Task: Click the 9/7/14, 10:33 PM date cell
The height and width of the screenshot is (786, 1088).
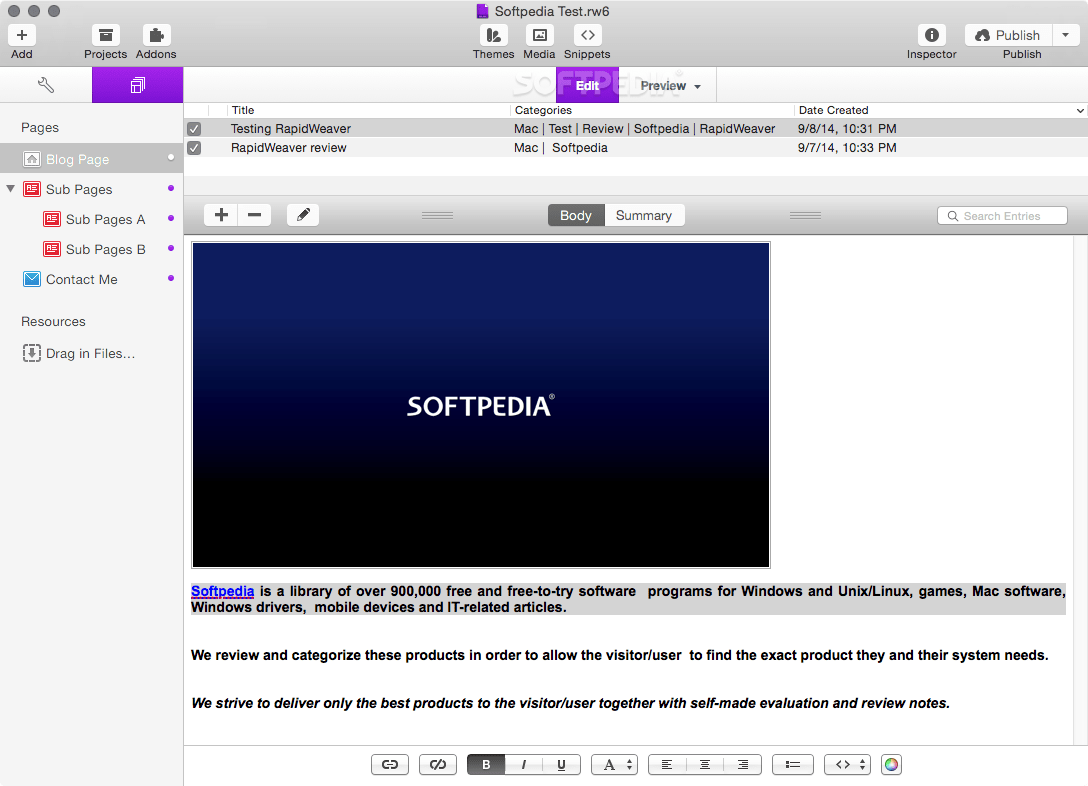Action: click(847, 148)
